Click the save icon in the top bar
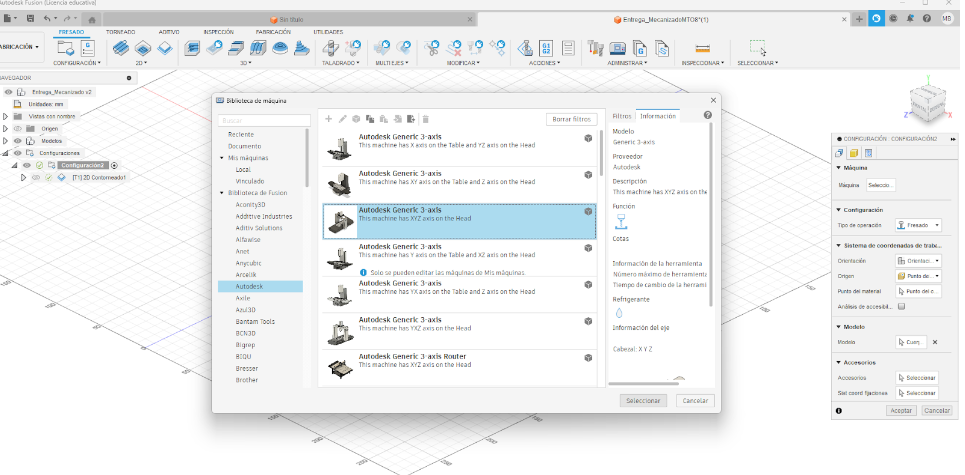This screenshot has width=965, height=475. [31, 19]
